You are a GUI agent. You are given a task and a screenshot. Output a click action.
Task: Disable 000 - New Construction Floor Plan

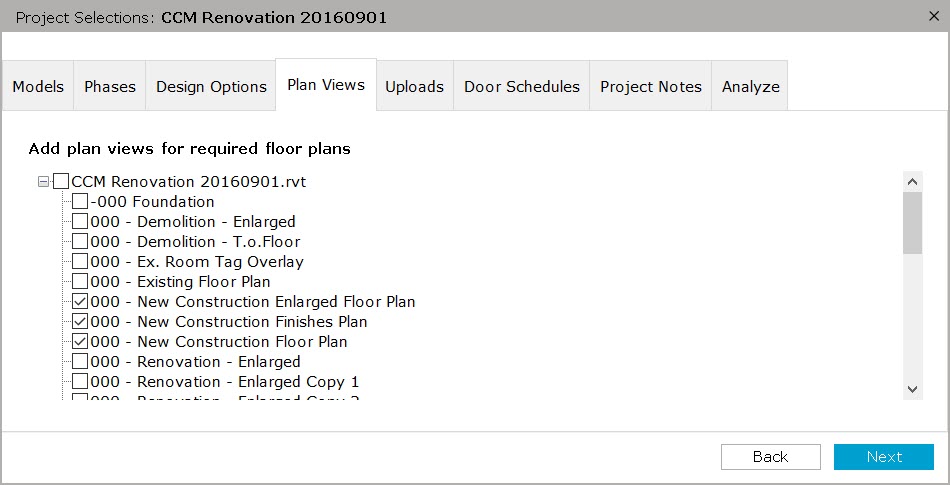tap(80, 341)
